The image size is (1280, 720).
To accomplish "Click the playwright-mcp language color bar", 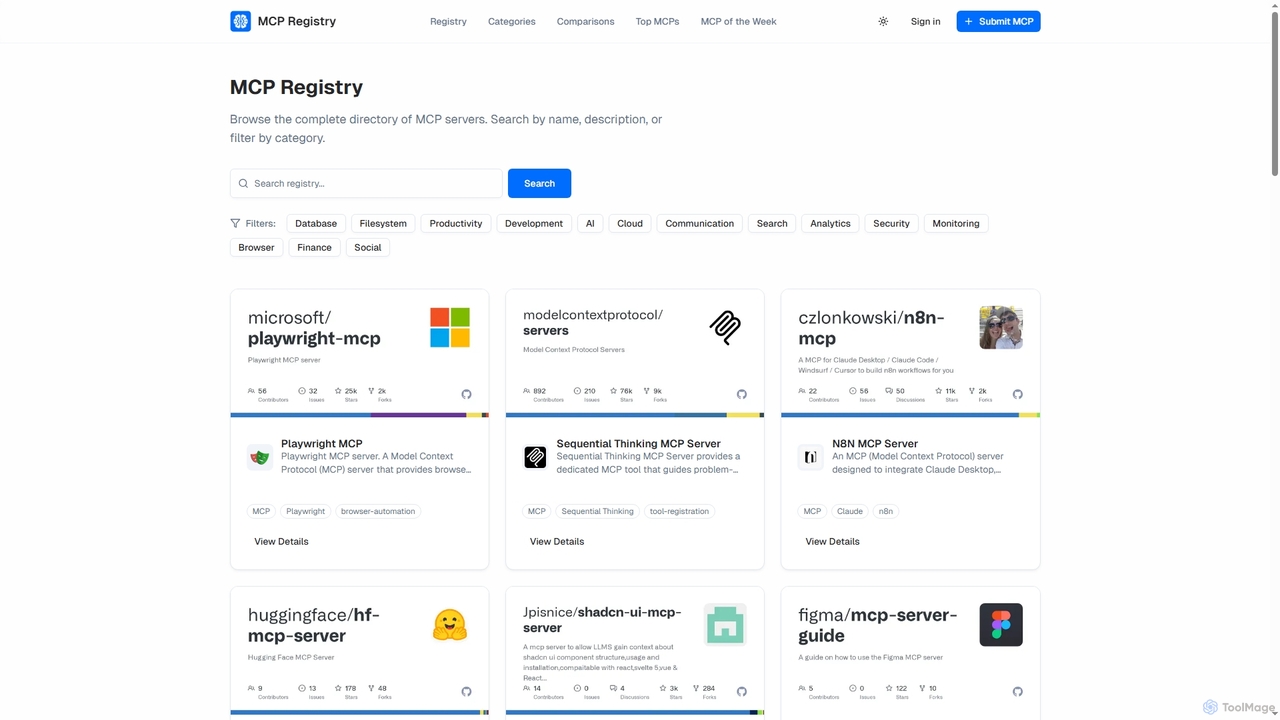I will (360, 415).
